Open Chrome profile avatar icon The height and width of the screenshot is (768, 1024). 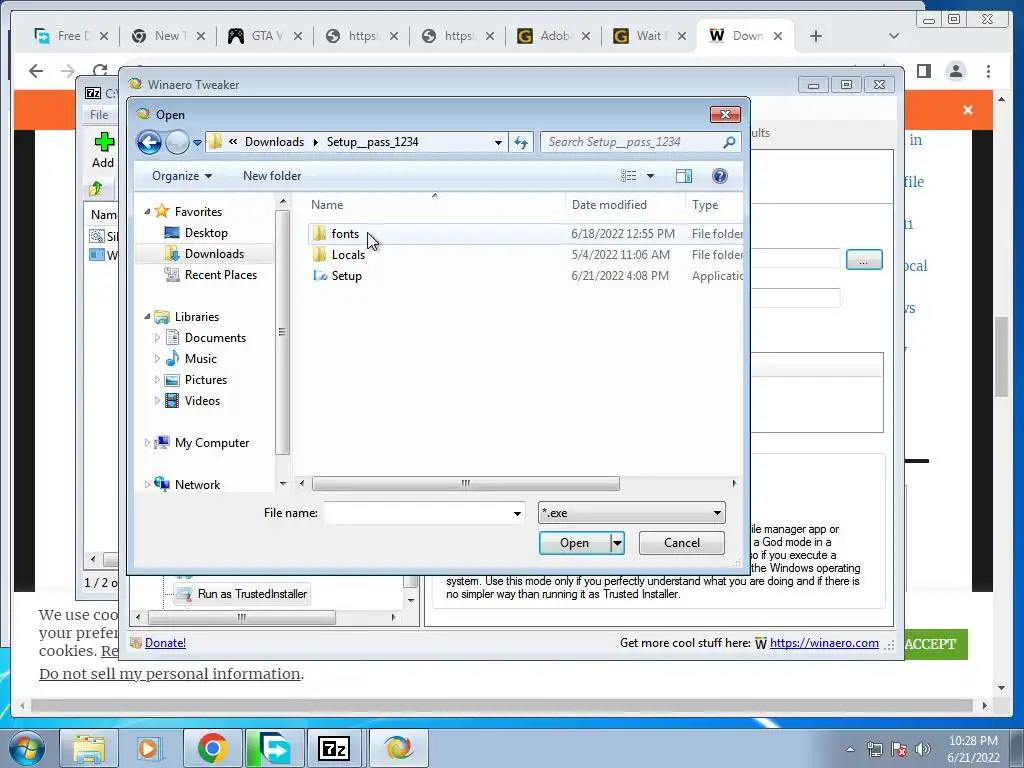[x=956, y=71]
